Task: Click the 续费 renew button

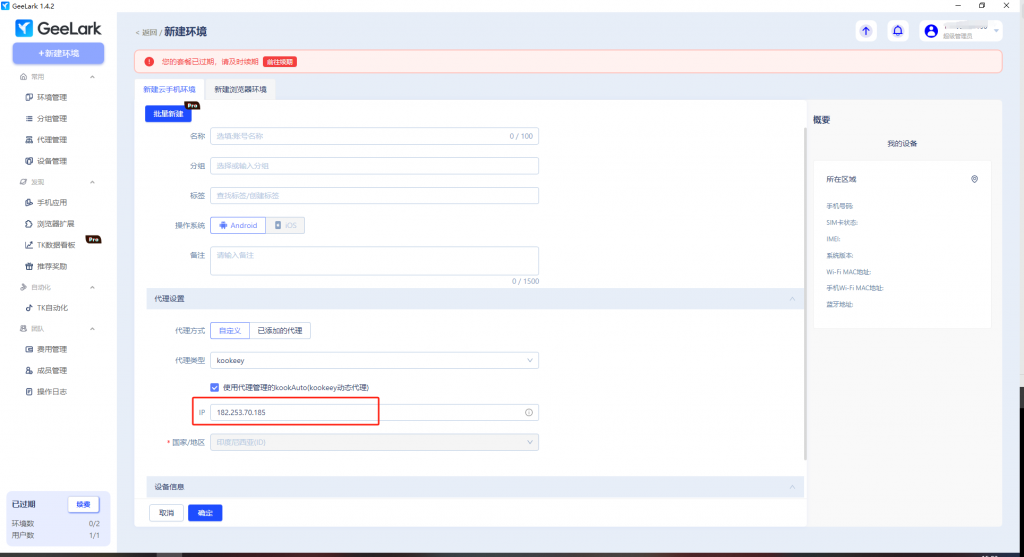Action: point(83,504)
